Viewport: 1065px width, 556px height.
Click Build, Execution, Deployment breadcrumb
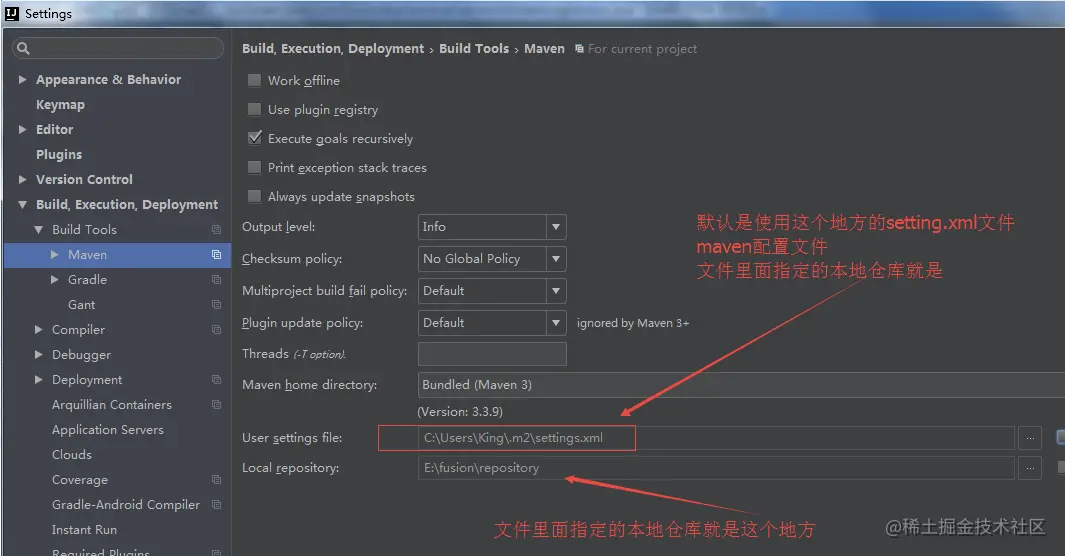pos(333,49)
